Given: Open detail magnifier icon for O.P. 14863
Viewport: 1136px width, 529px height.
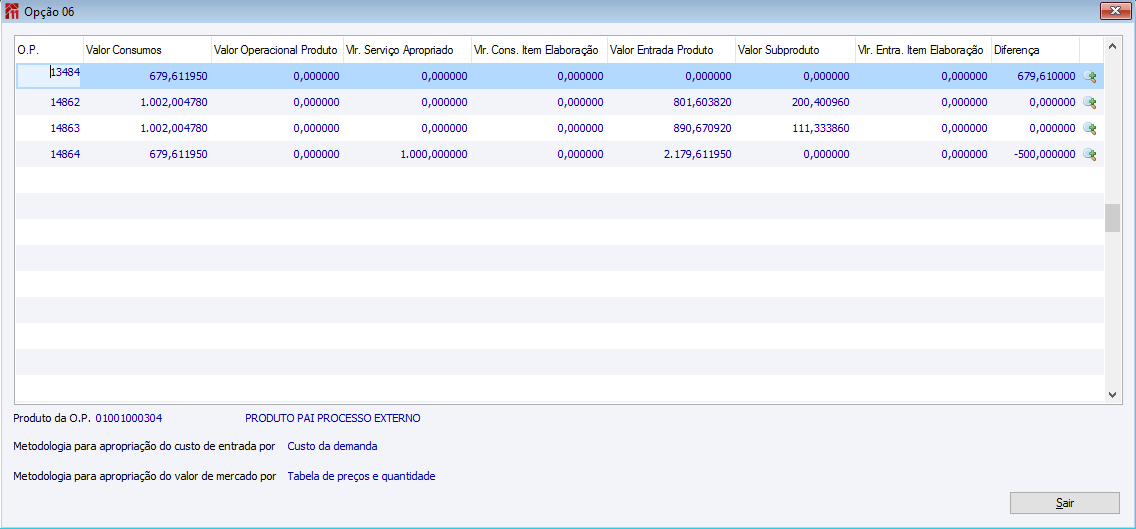Looking at the screenshot, I should [1089, 128].
